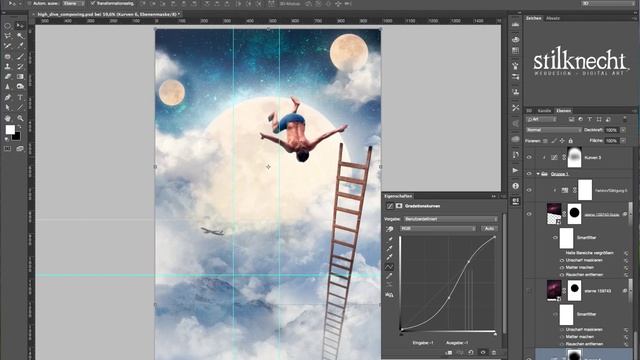Select the Sponge tool

coord(20,87)
